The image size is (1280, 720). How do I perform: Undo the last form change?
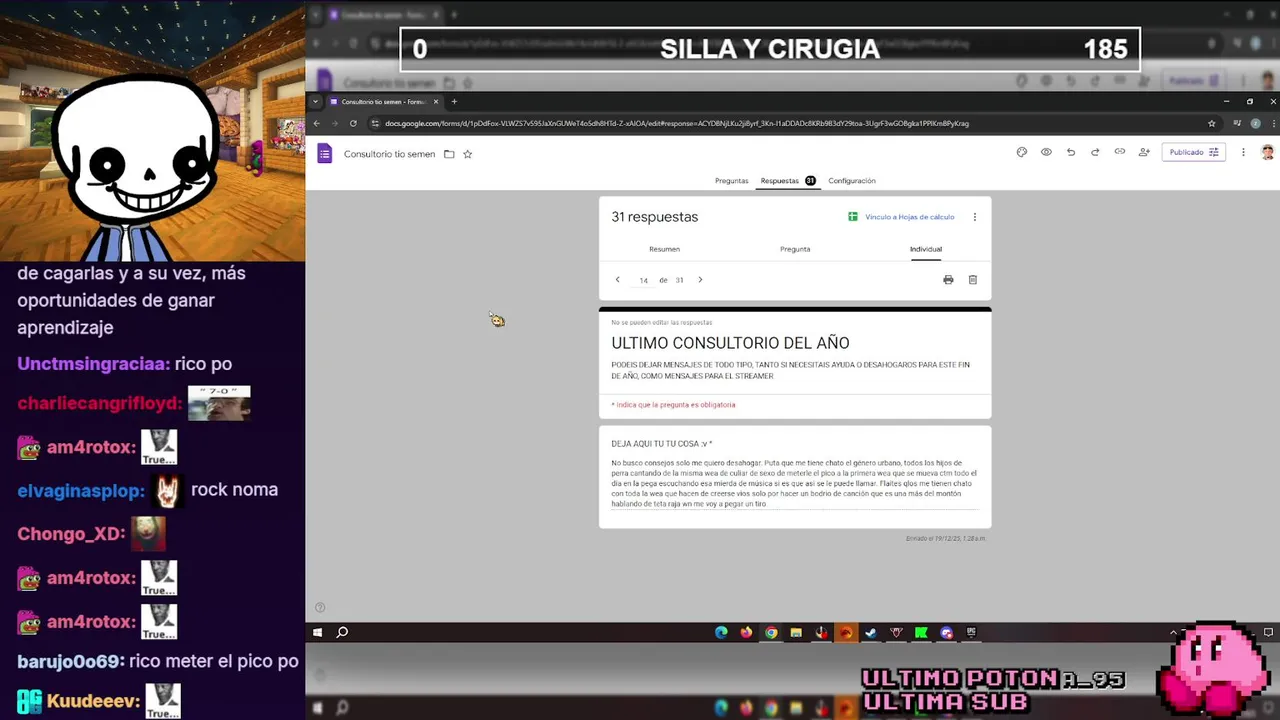point(1070,152)
